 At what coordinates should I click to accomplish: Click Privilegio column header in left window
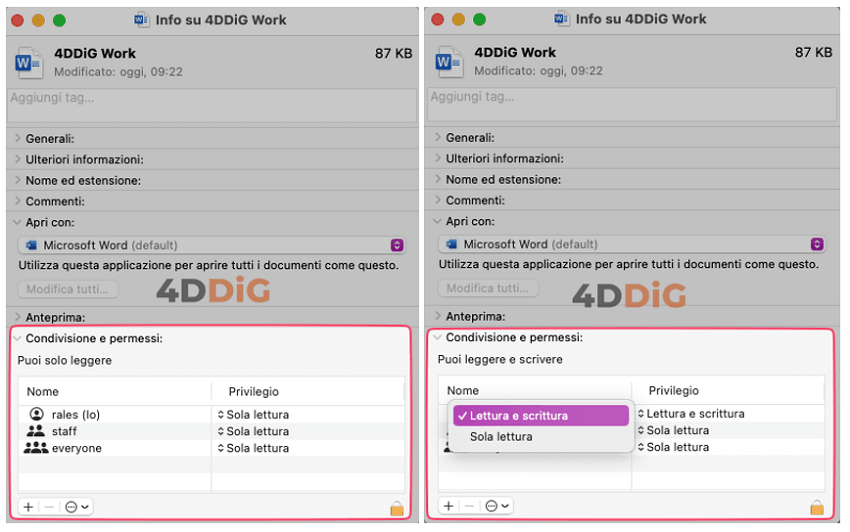tap(254, 392)
